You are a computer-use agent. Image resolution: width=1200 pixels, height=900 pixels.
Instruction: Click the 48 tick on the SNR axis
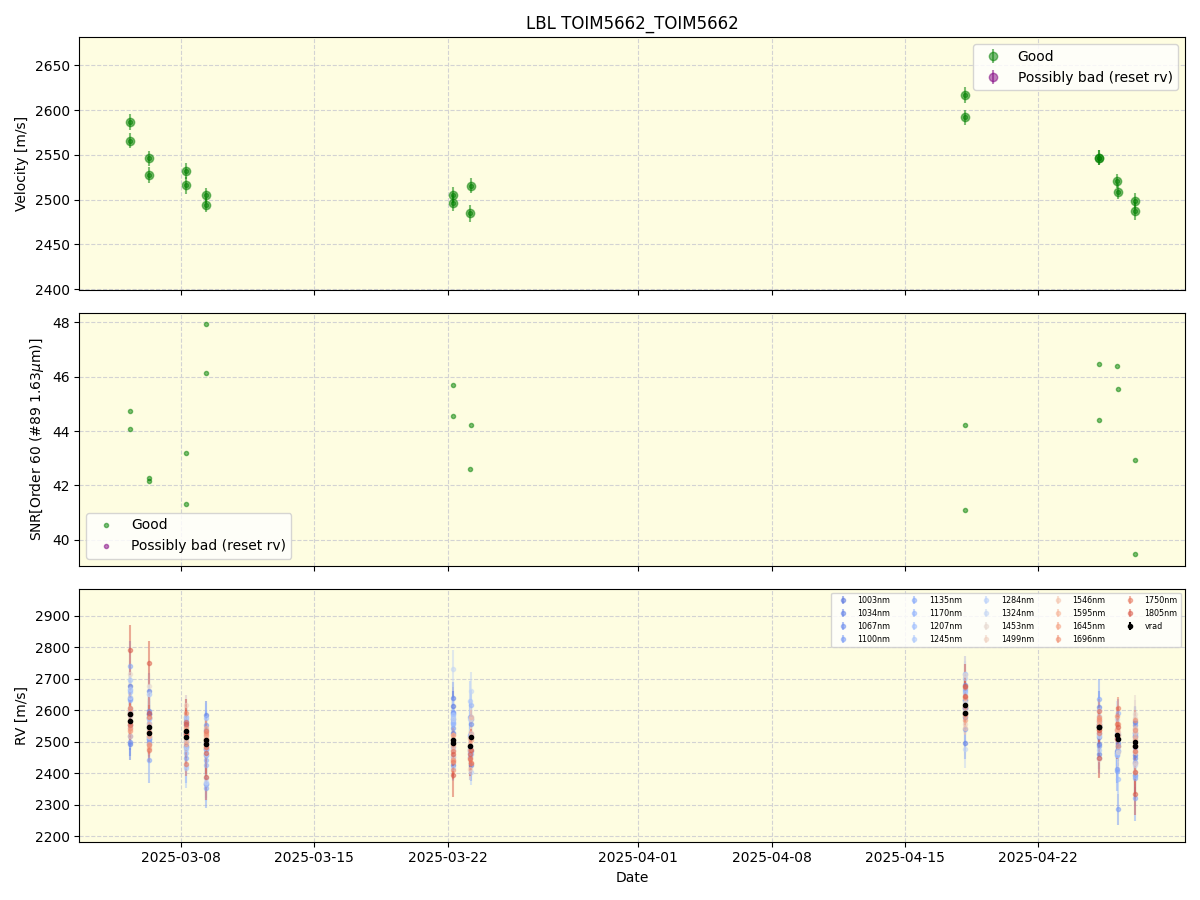pyautogui.click(x=62, y=323)
